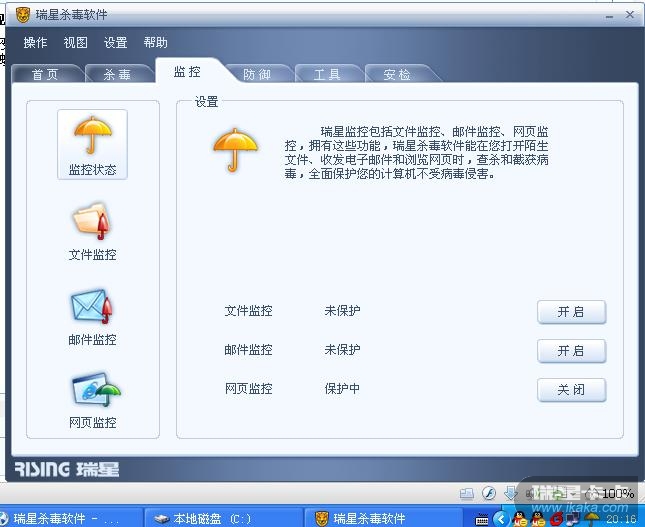The width and height of the screenshot is (645, 527).
Task: Click 邮件监控 label in status list
Action: pyautogui.click(x=248, y=350)
